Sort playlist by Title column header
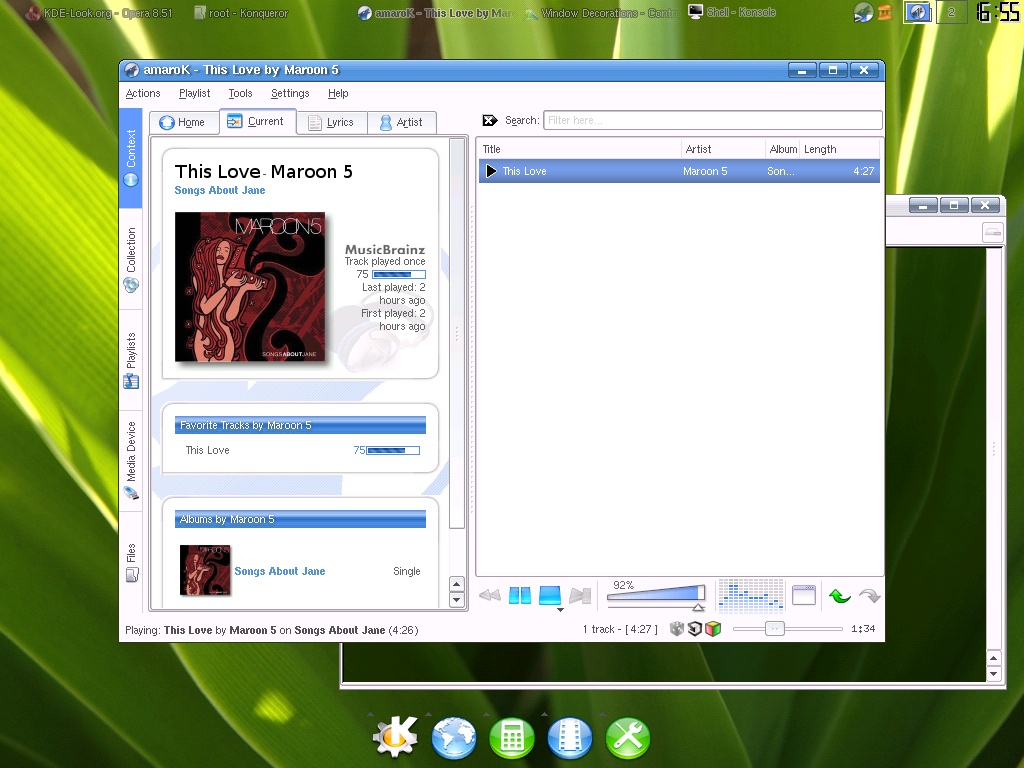Screen dimensions: 1024x768 581,149
